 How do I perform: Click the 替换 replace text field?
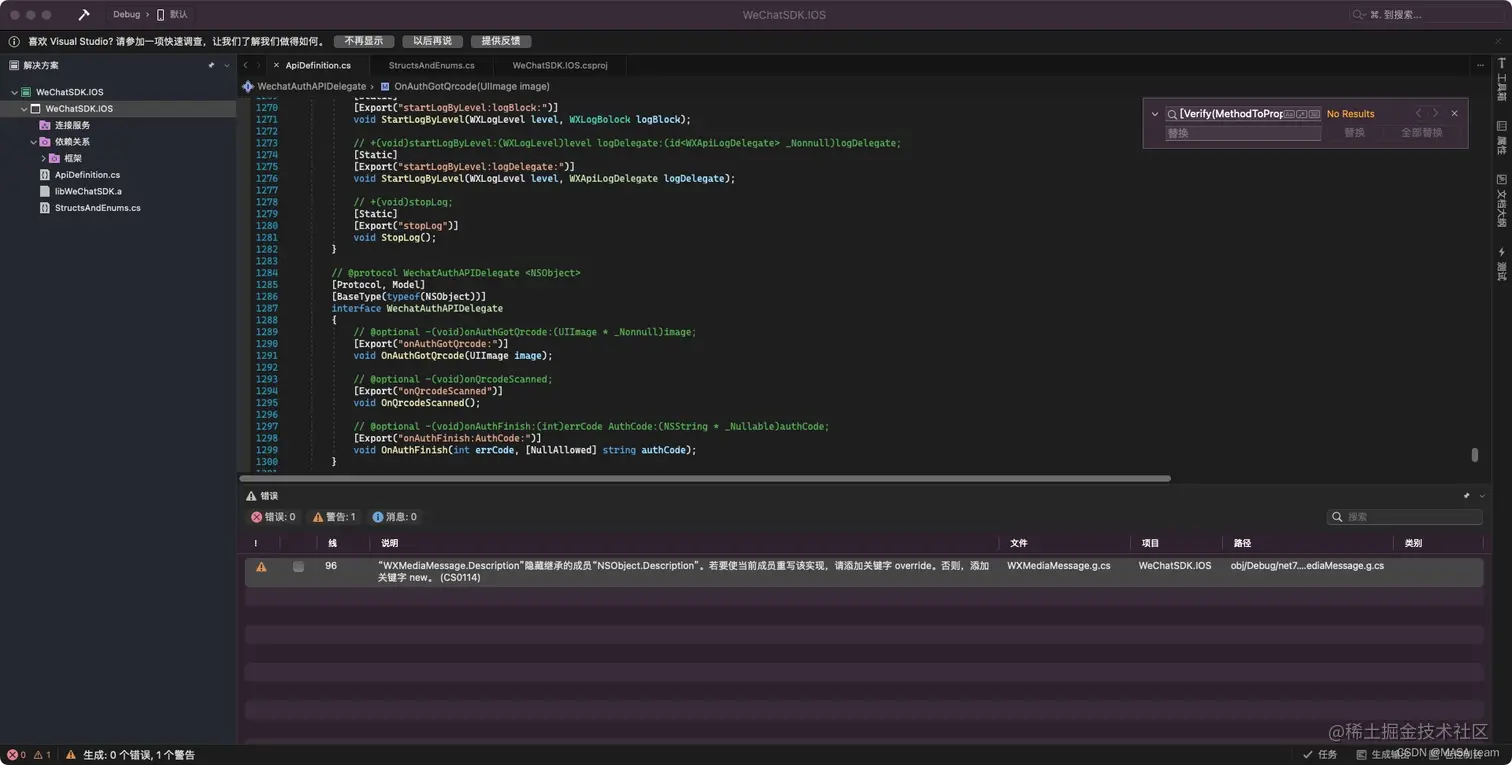tap(1243, 133)
